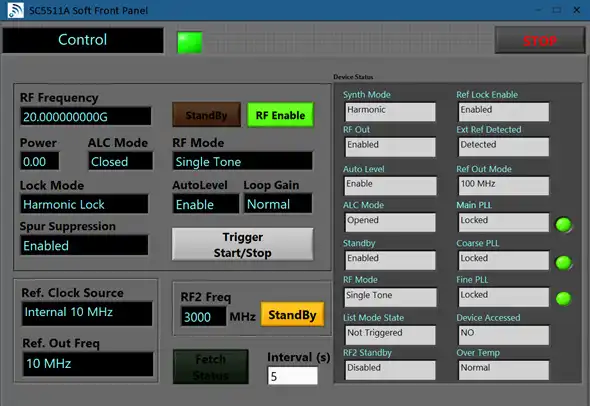Click the Power 0.00 input field
The image size is (590, 406).
(x=40, y=161)
